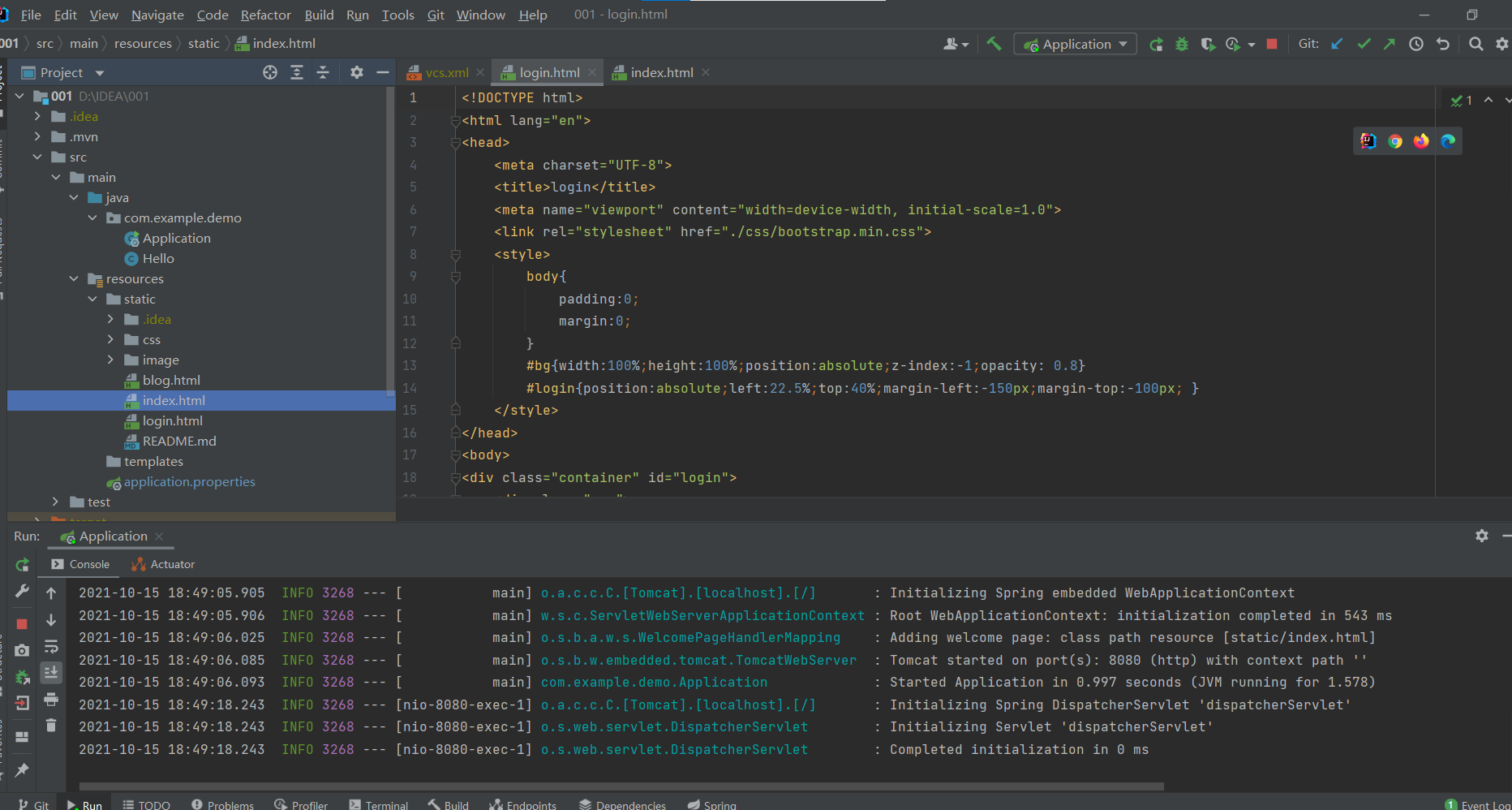Open Run panel settings gear
Viewport: 1512px width, 810px height.
tap(1482, 536)
